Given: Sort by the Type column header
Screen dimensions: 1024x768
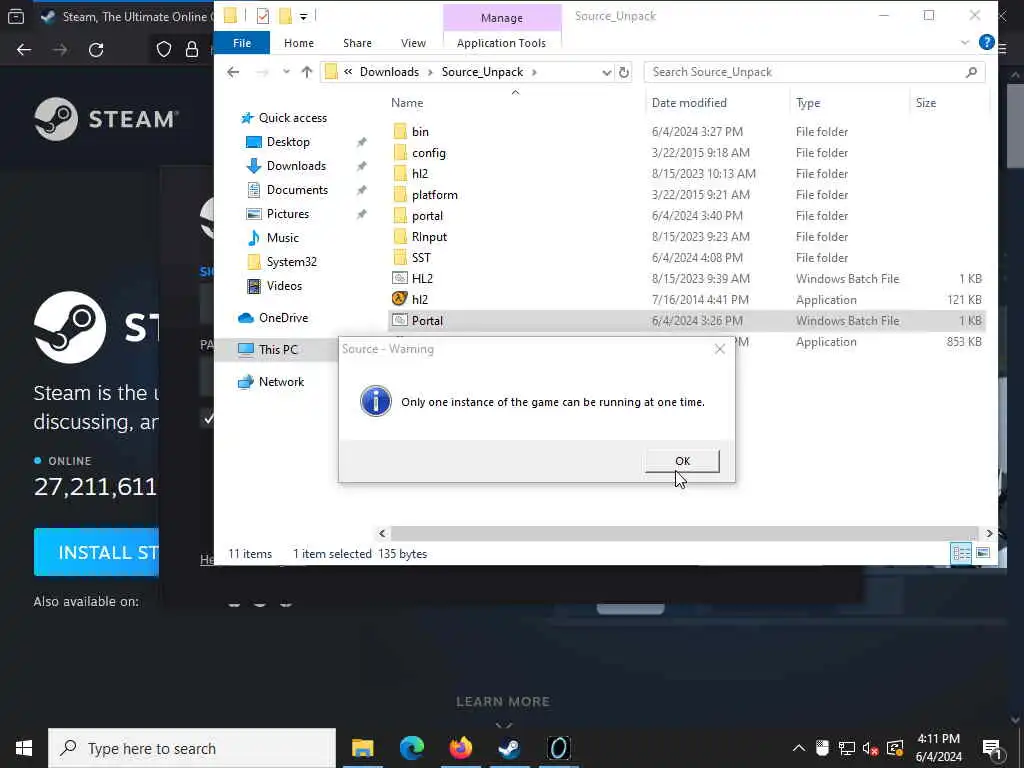Looking at the screenshot, I should (808, 103).
